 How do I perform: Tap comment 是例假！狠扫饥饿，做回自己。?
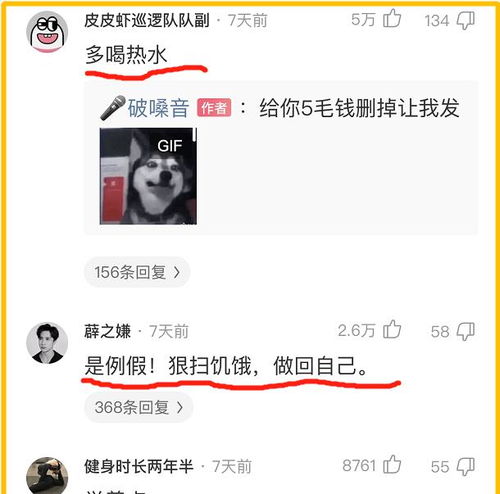tap(226, 366)
